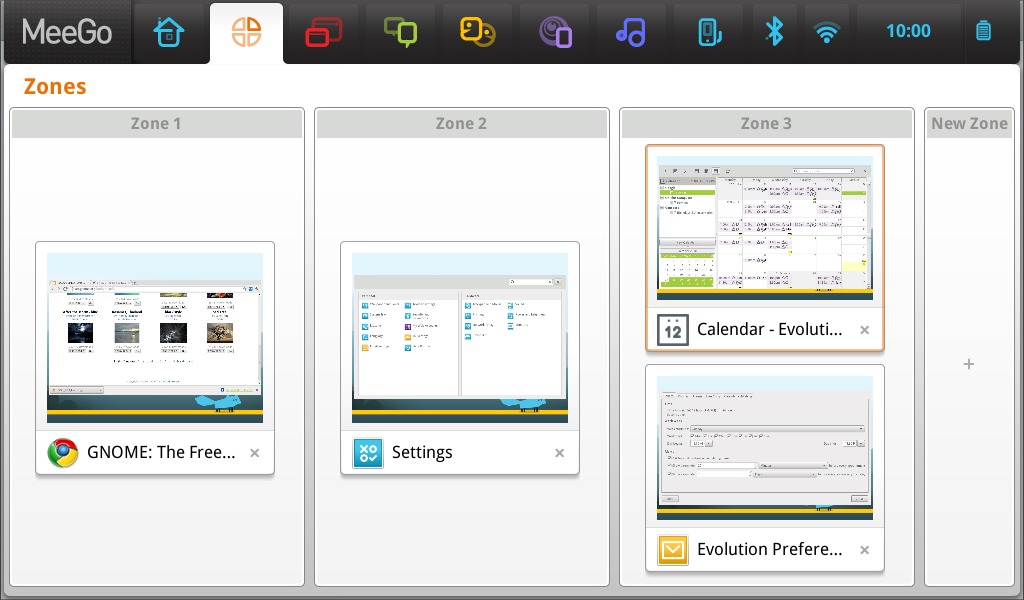Close the Evolution Preferences window
This screenshot has width=1024, height=600.
tap(865, 550)
